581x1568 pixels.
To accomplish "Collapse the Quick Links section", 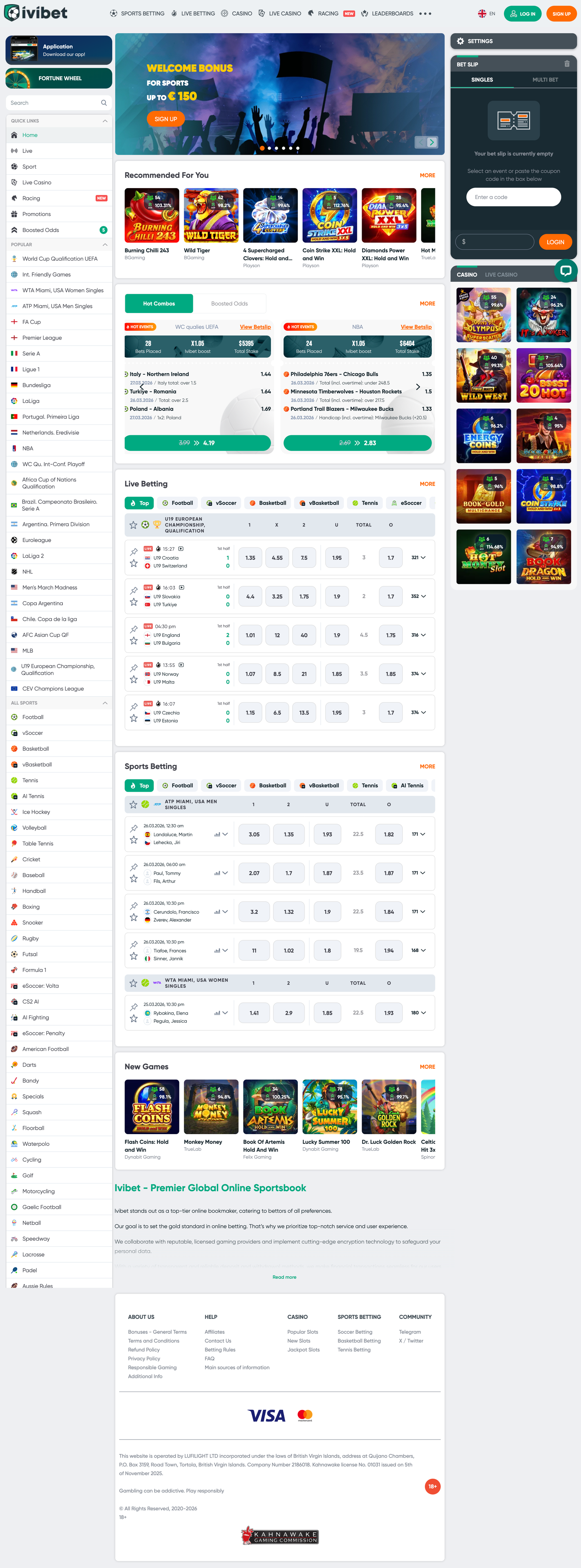I will pos(105,121).
